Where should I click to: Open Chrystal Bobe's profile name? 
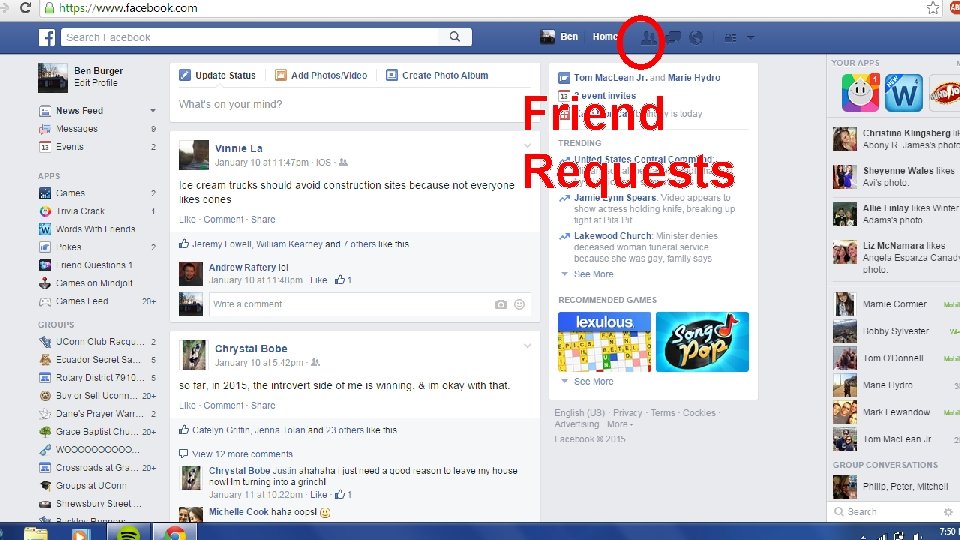(251, 348)
